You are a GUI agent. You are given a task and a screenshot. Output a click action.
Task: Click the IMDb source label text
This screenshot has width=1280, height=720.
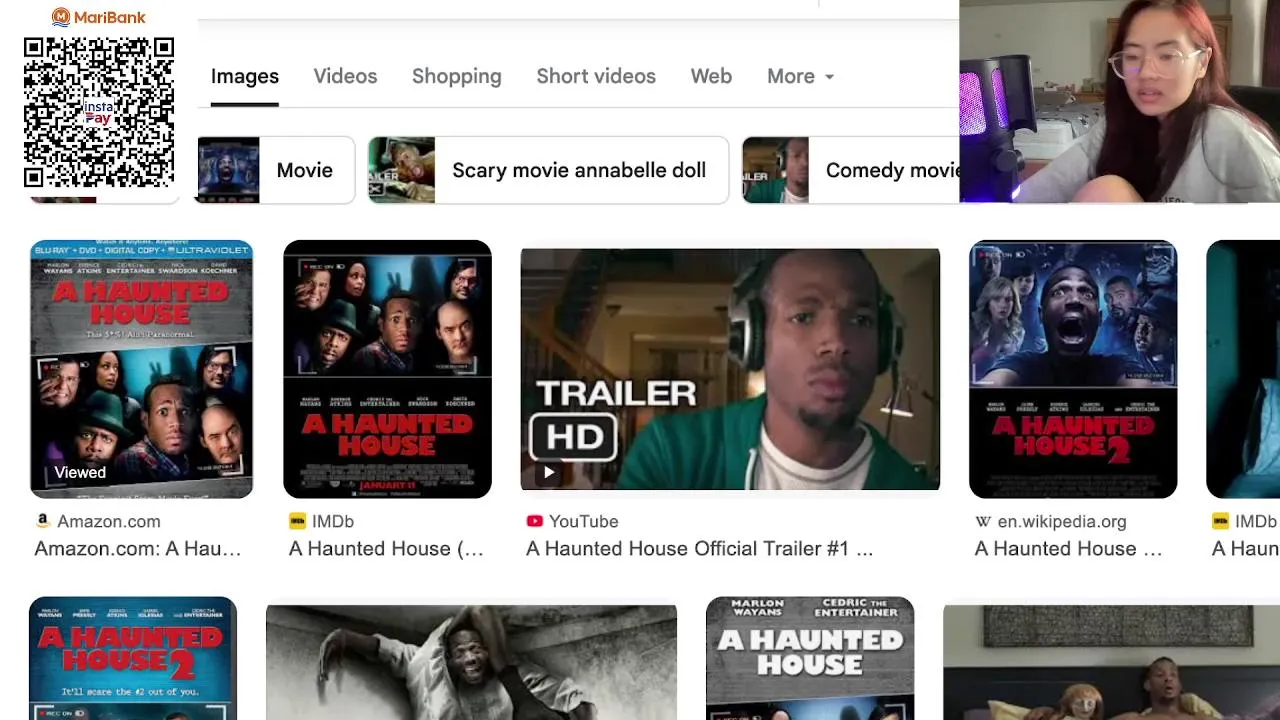(x=333, y=521)
